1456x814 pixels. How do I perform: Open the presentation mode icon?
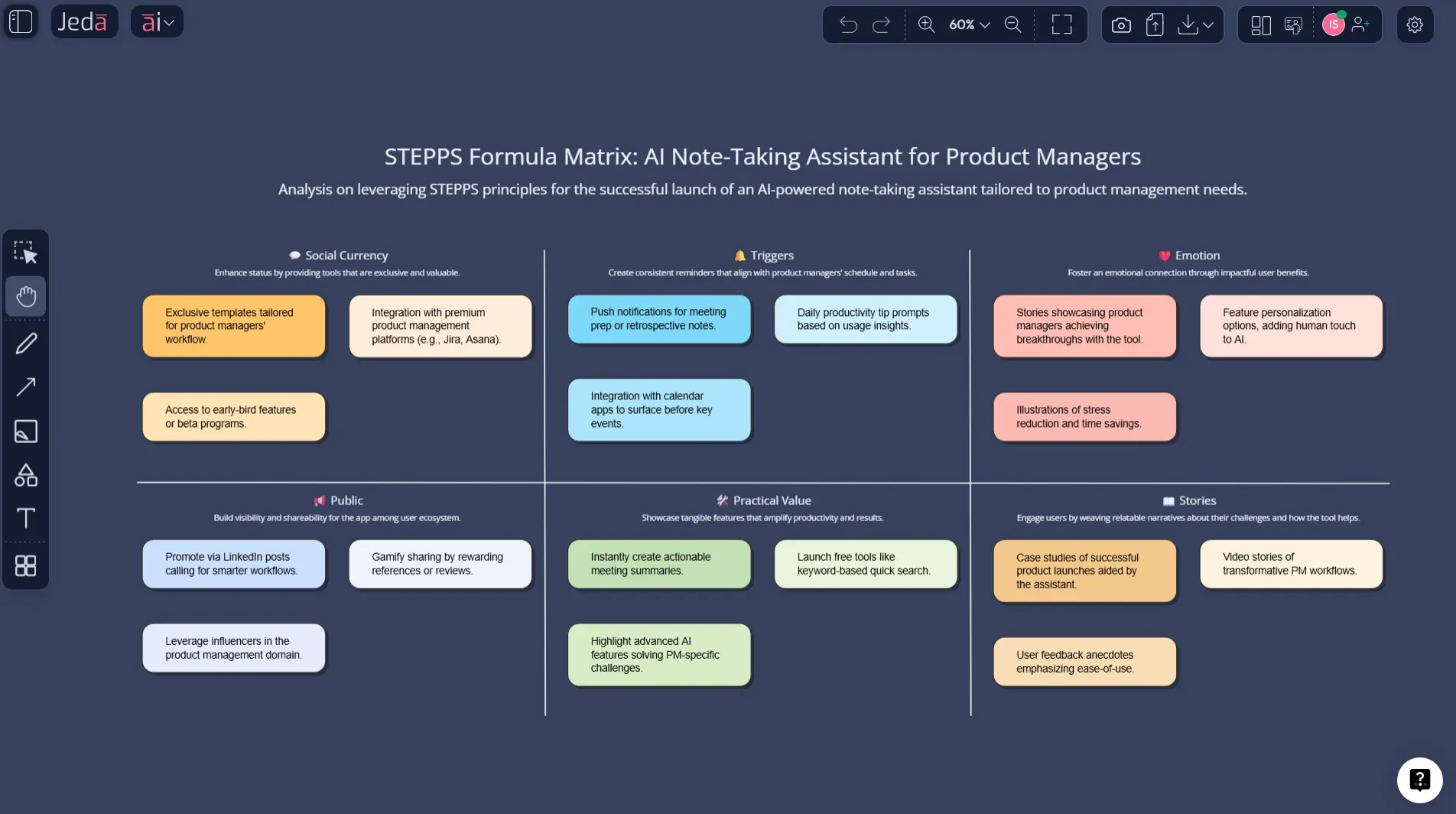point(1293,24)
